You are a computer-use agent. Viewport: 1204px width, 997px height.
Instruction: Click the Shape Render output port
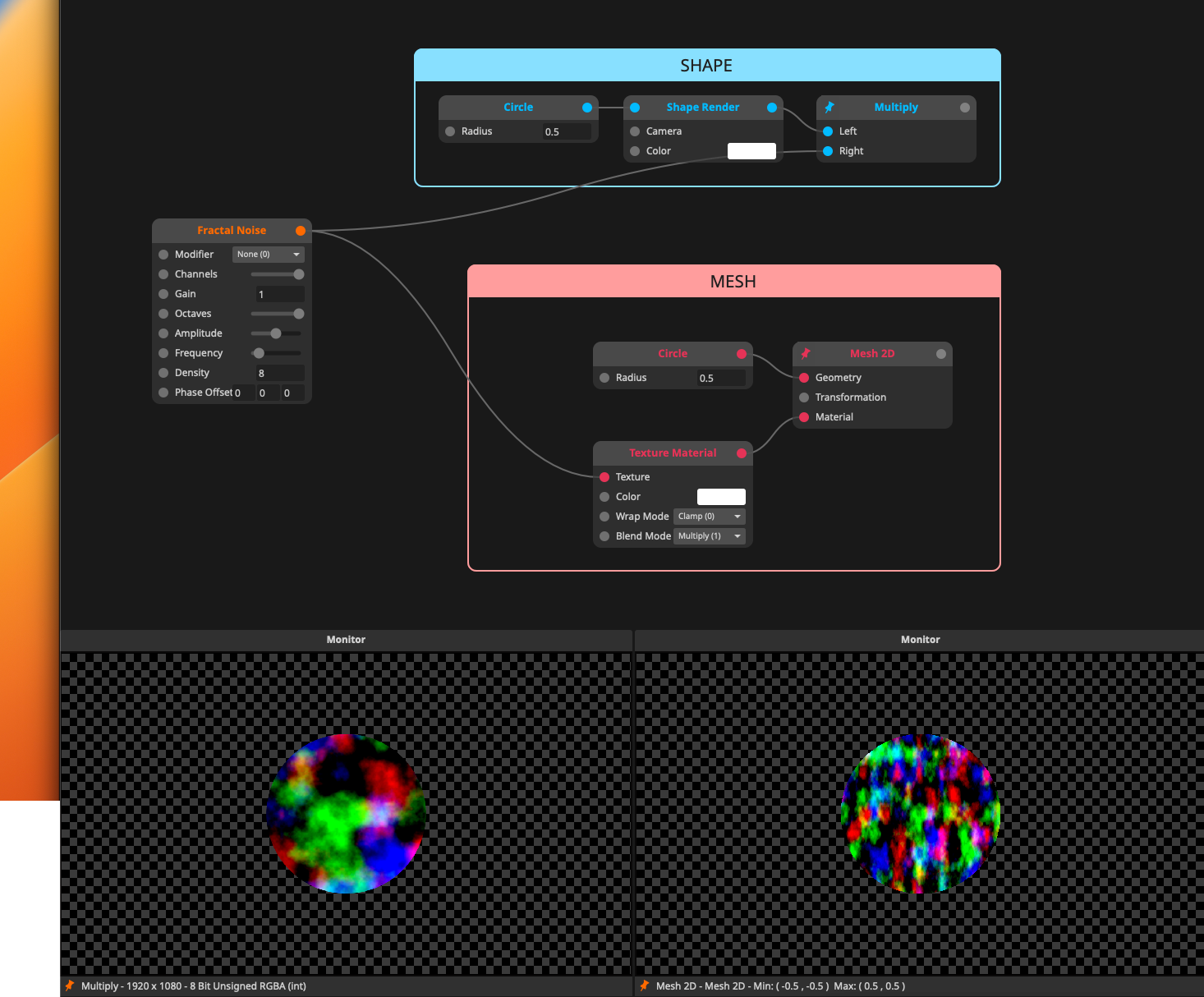coord(772,108)
